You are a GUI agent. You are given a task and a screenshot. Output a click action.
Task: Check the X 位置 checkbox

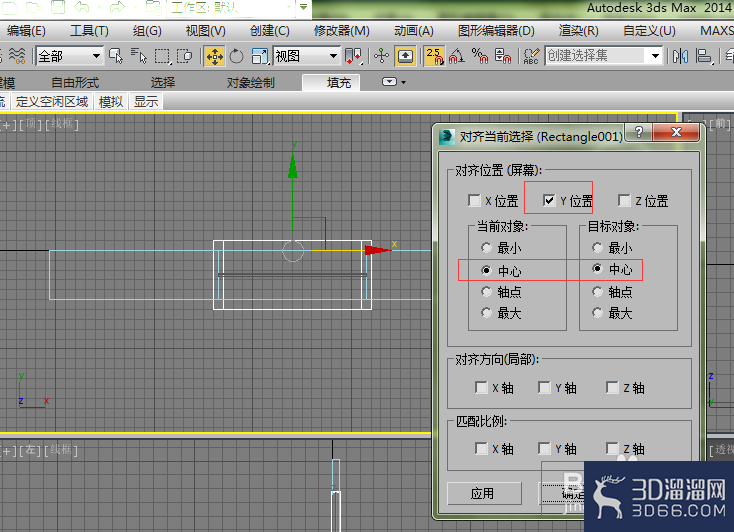[474, 201]
